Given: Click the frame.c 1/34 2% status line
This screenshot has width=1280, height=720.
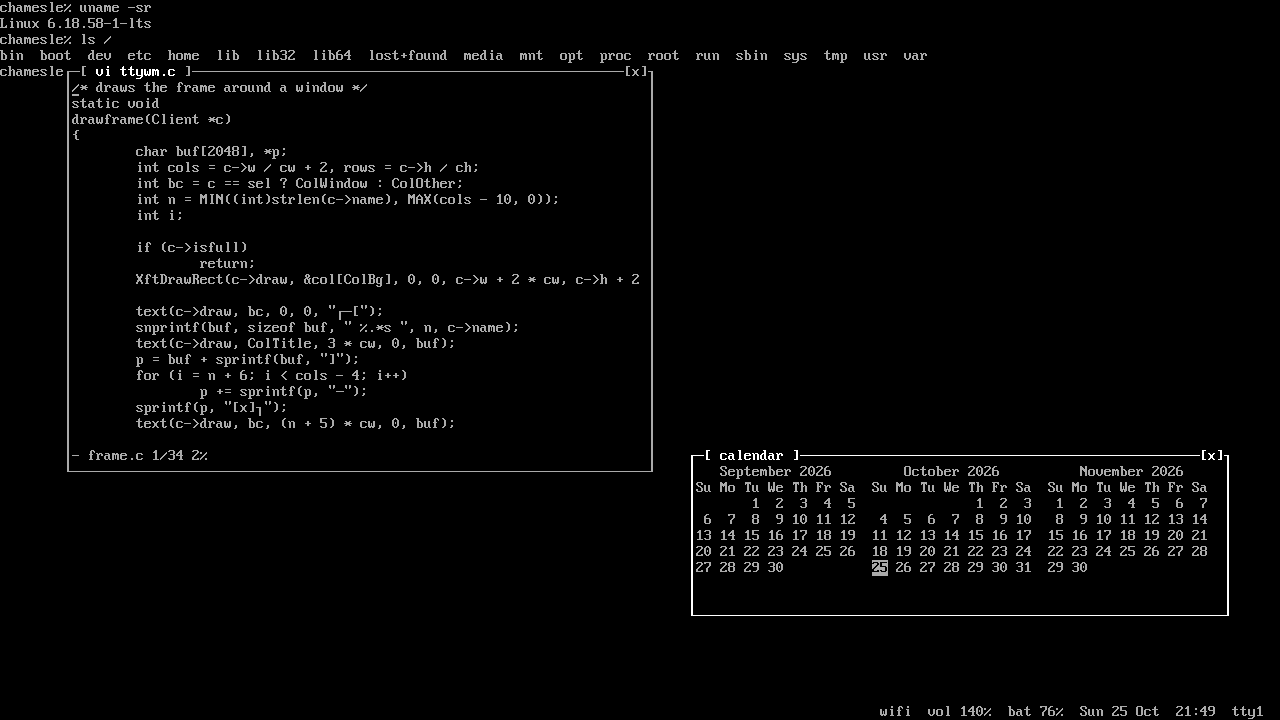Looking at the screenshot, I should click(140, 456).
